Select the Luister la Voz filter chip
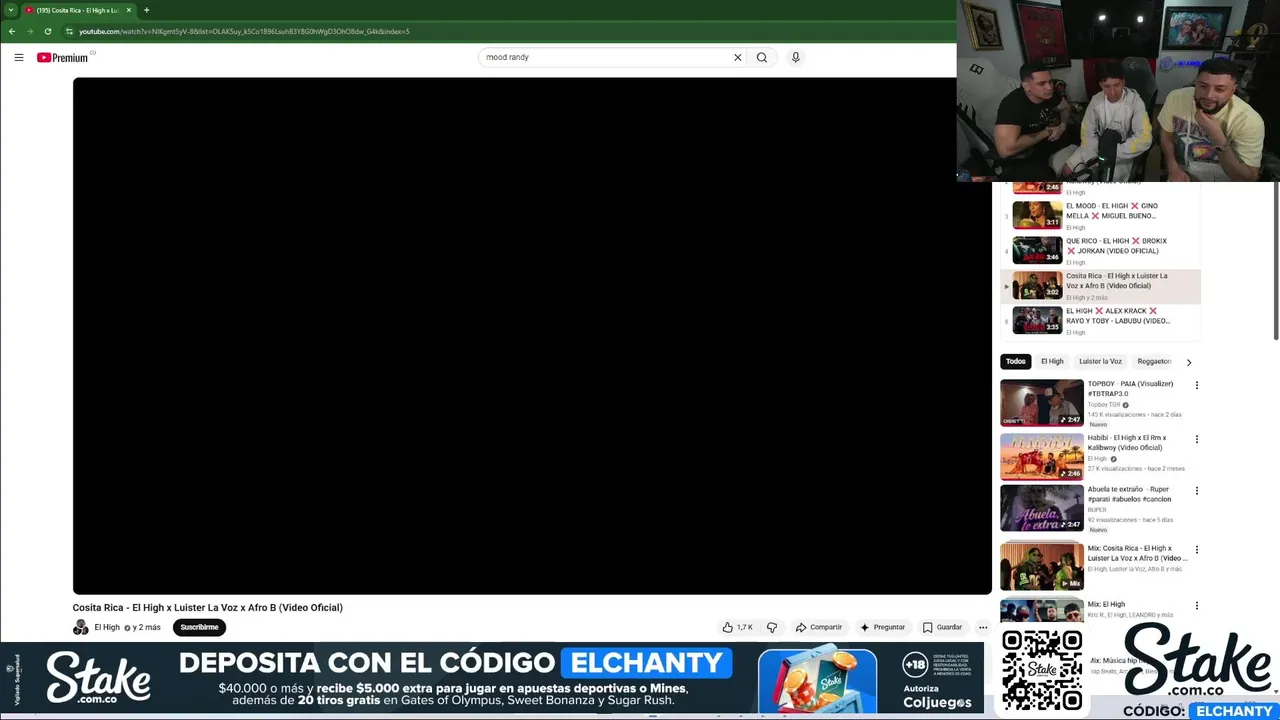 pyautogui.click(x=1100, y=361)
